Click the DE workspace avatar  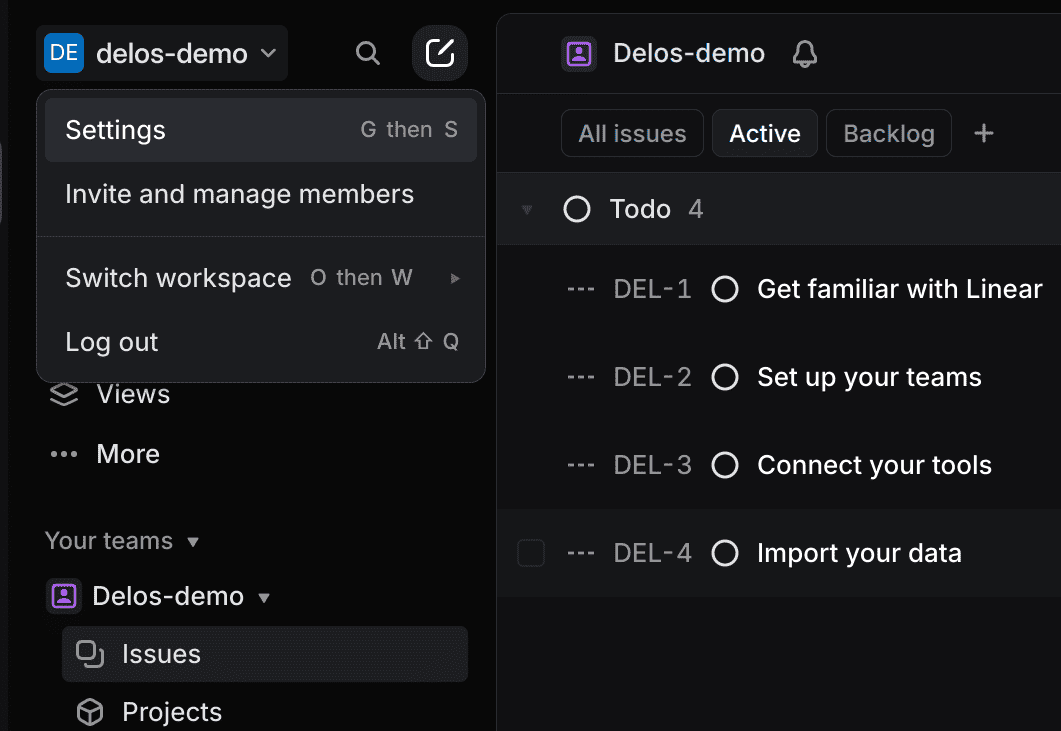tap(64, 53)
